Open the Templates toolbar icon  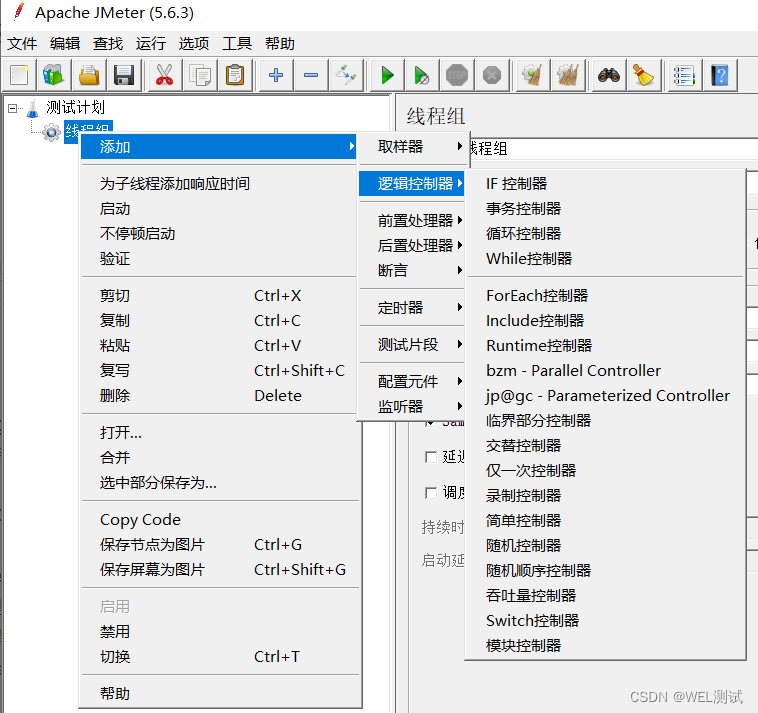tap(54, 75)
